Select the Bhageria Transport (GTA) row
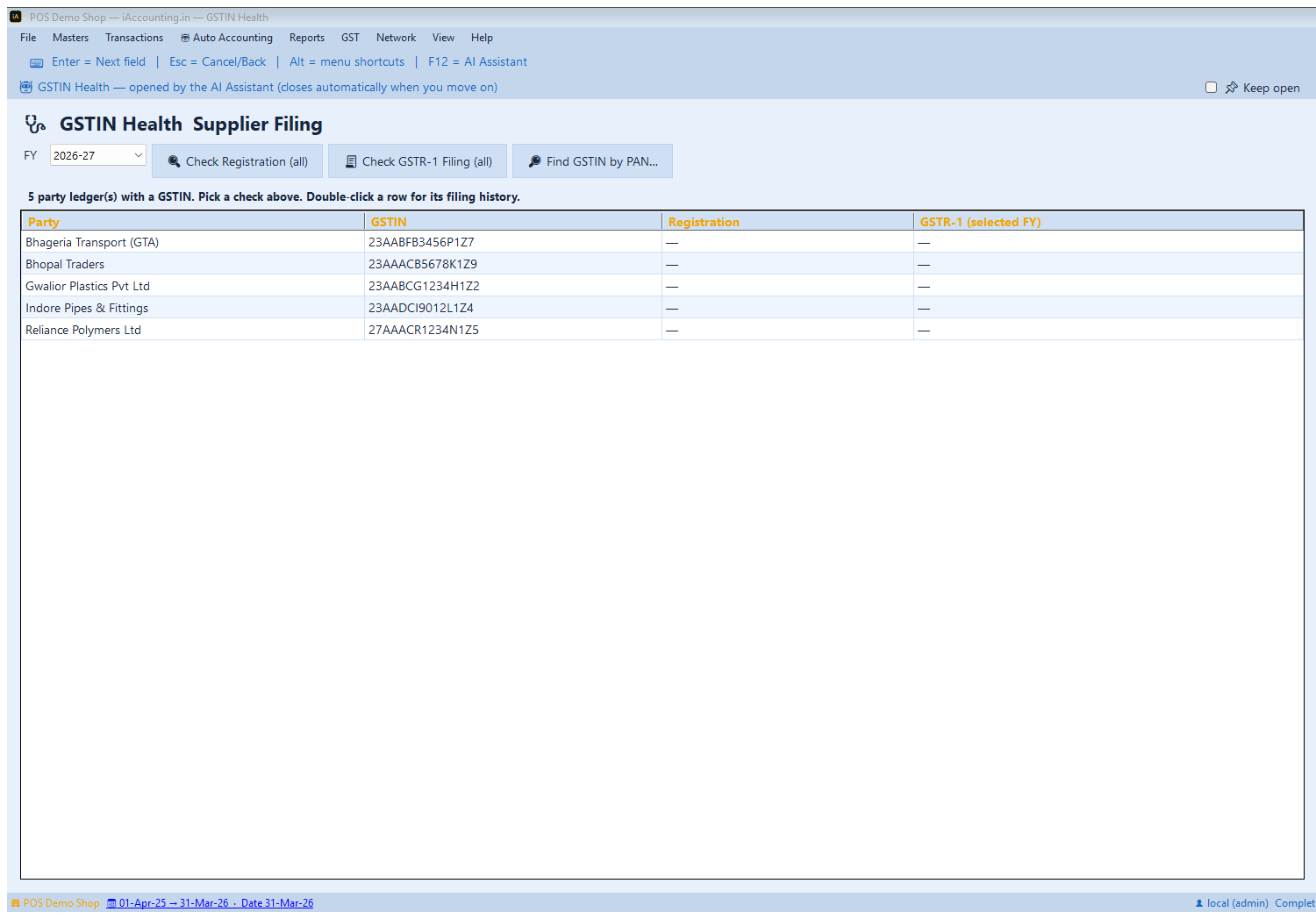This screenshot has width=1316, height=919. point(662,242)
